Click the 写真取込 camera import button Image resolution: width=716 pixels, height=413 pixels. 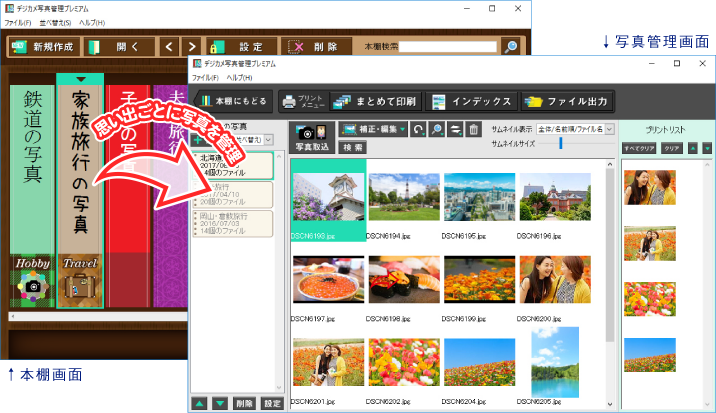(312, 138)
